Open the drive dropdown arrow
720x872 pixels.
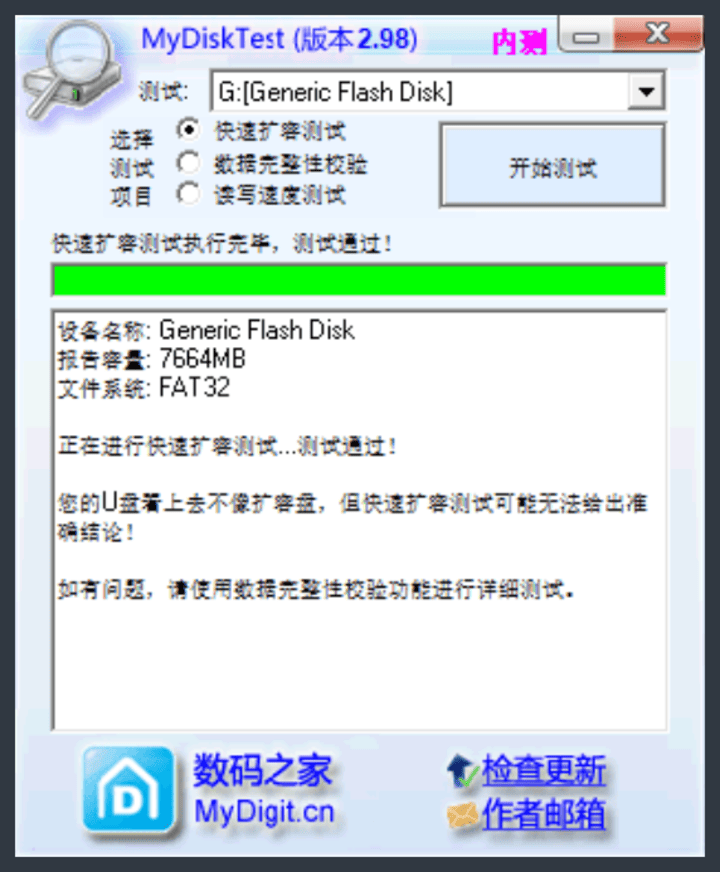coord(646,91)
